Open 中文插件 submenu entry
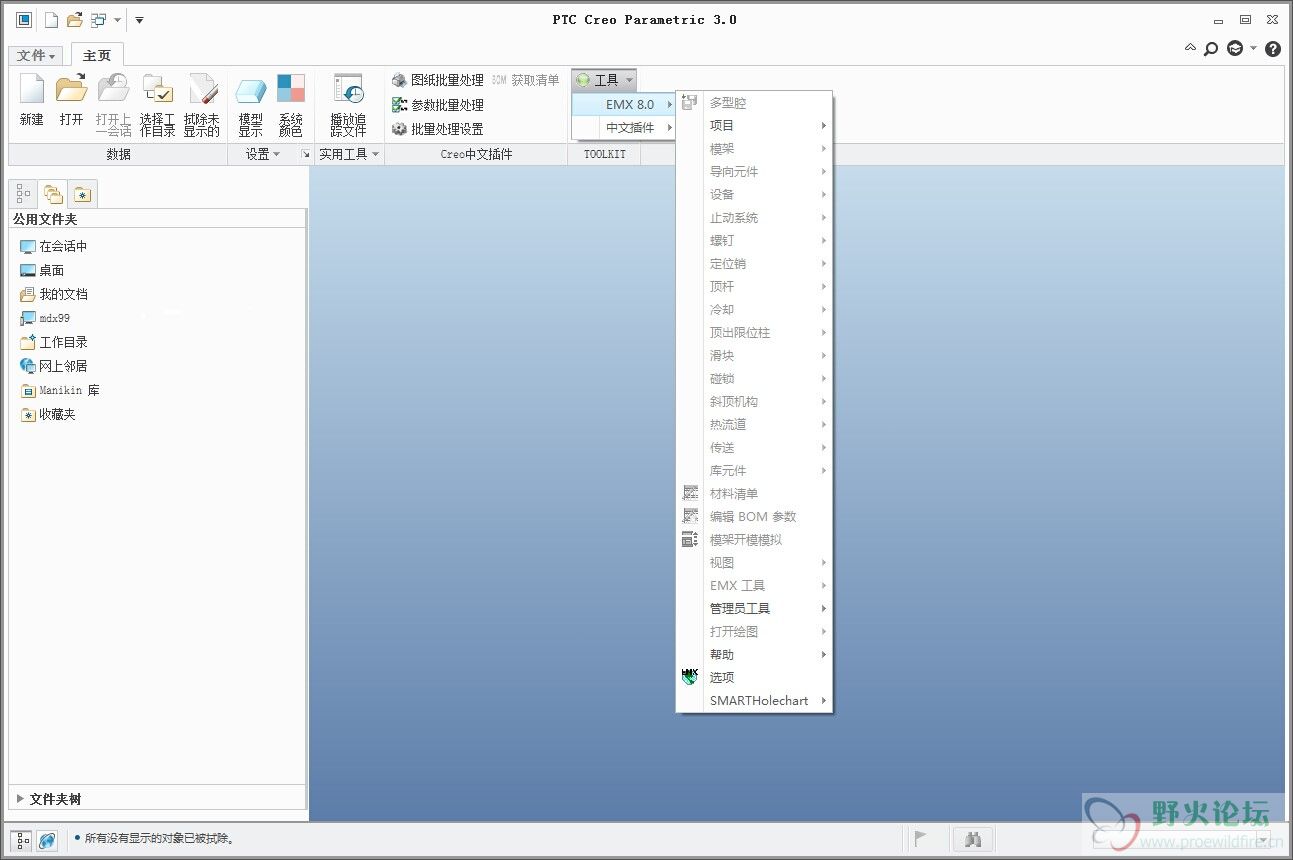This screenshot has height=860, width=1293. tap(623, 128)
